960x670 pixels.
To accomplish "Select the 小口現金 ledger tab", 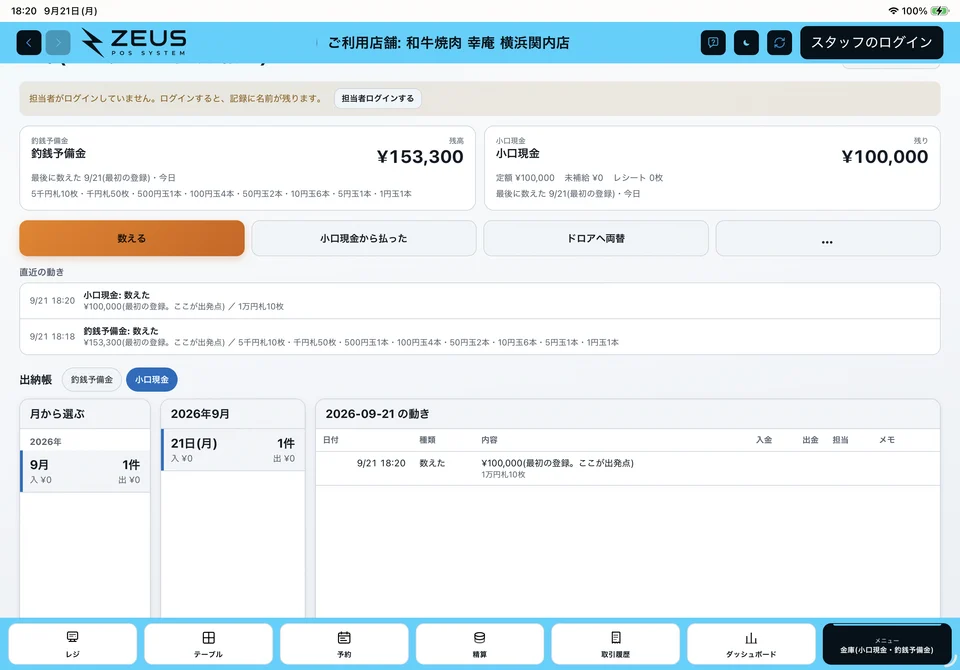I will point(152,380).
